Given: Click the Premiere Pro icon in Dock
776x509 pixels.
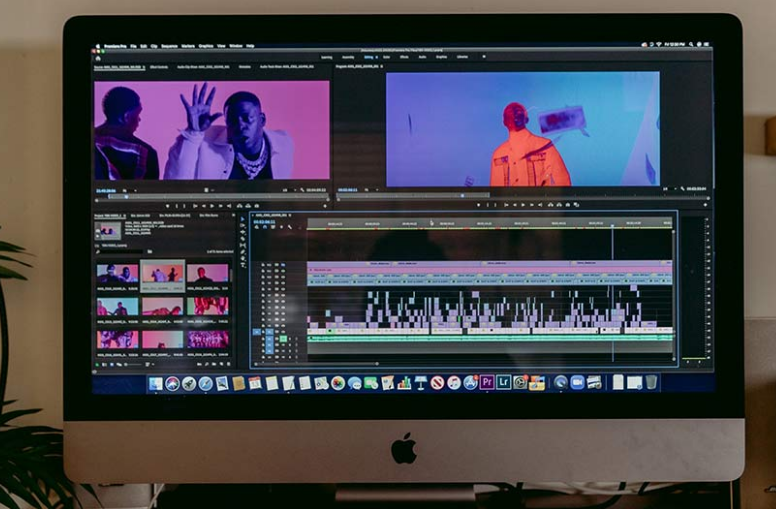Looking at the screenshot, I should 487,382.
